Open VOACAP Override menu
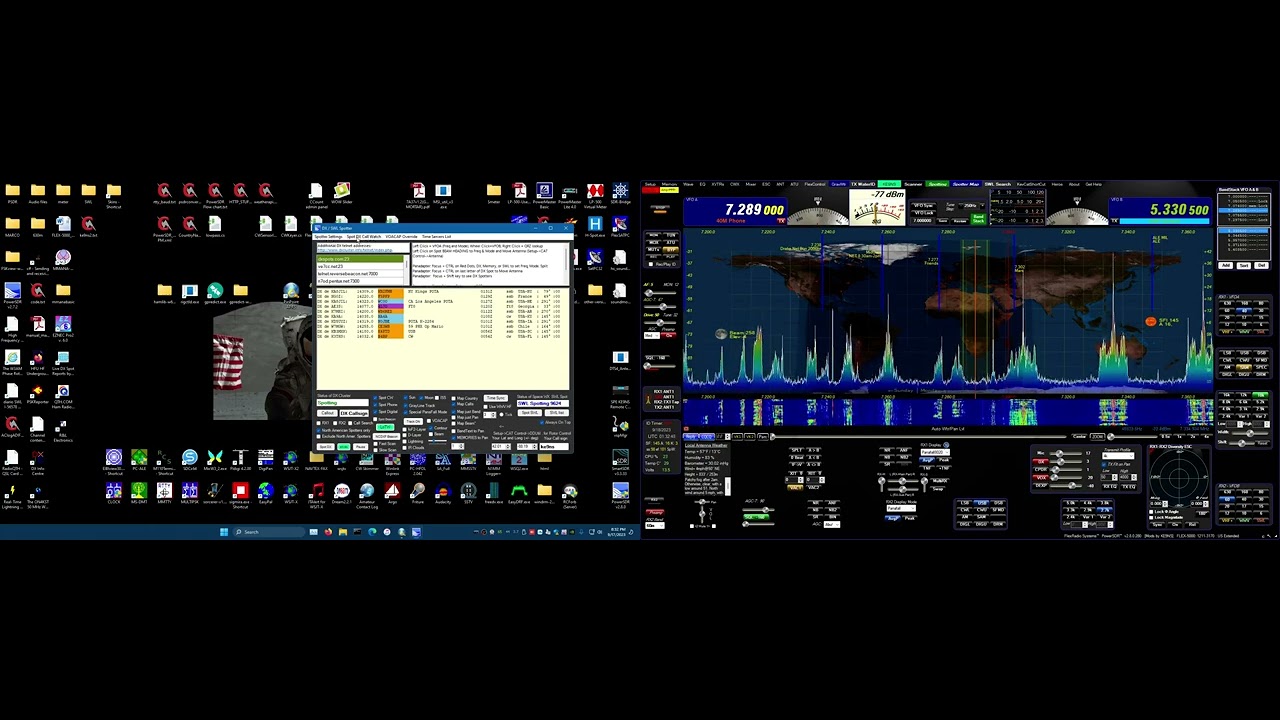The width and height of the screenshot is (1280, 720). 401,237
